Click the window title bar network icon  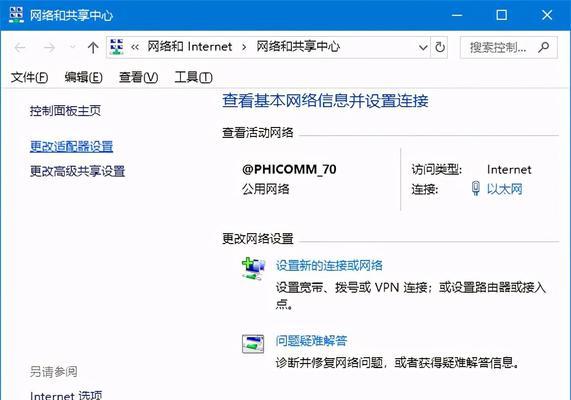pyautogui.click(x=16, y=15)
